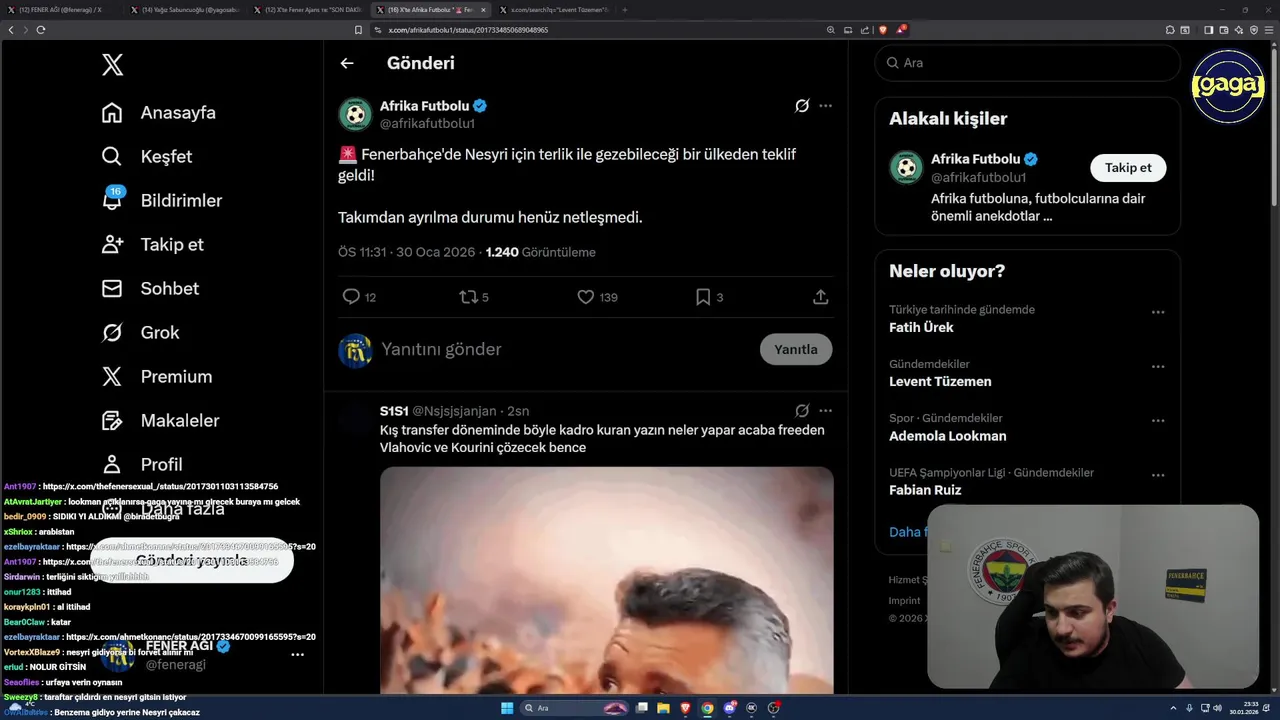
Task: Open Discord from the taskbar
Action: [x=730, y=708]
